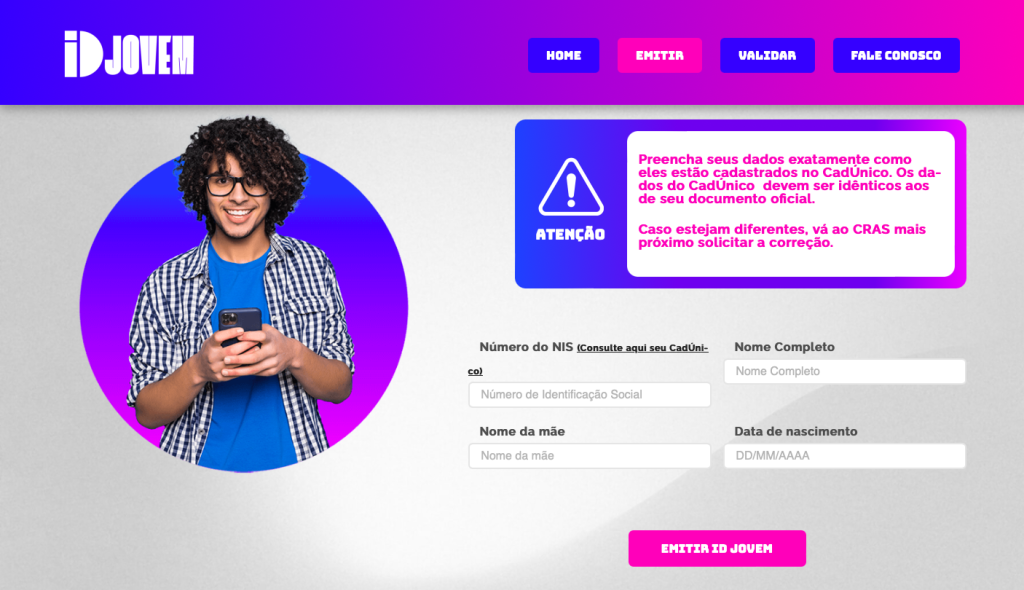The image size is (1024, 590).
Task: Click the 'Nome da mãe' field label
Action: tap(522, 431)
